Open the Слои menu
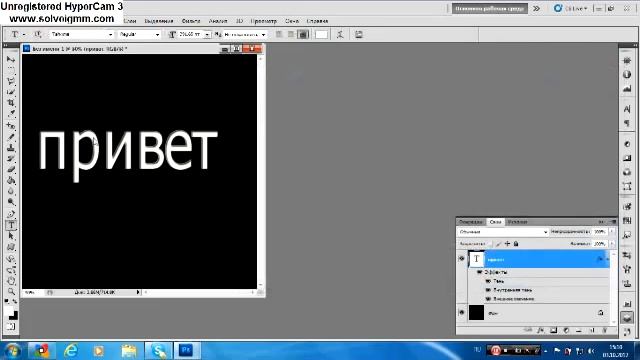Image resolution: width=640 pixels, height=360 pixels. [129, 21]
